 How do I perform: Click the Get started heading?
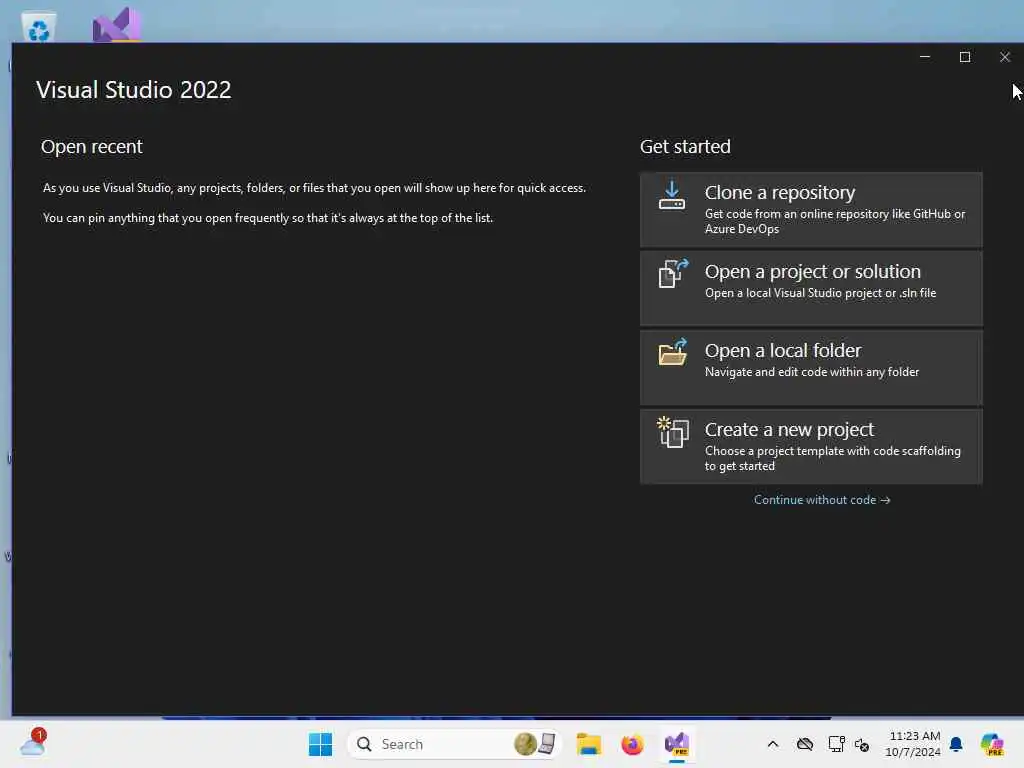pyautogui.click(x=685, y=146)
